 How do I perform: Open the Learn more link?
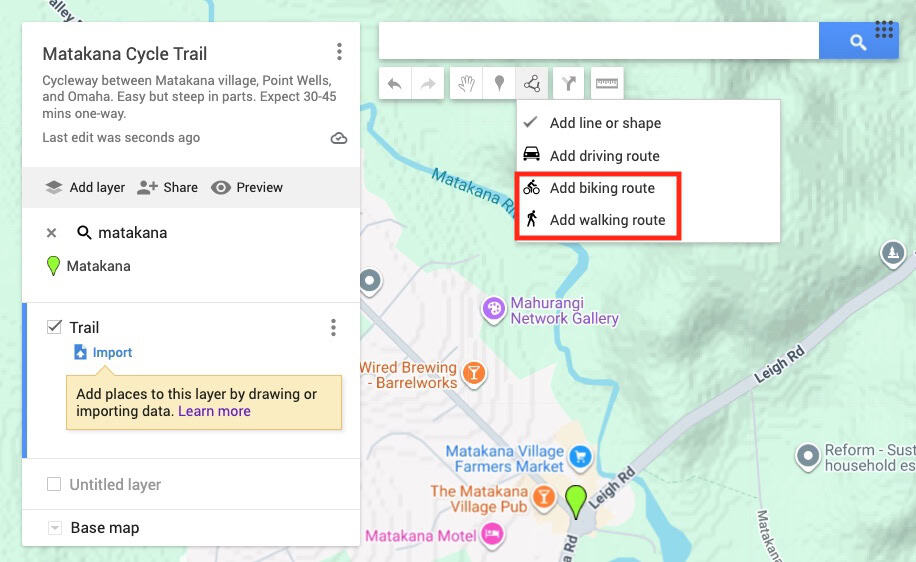click(x=214, y=411)
